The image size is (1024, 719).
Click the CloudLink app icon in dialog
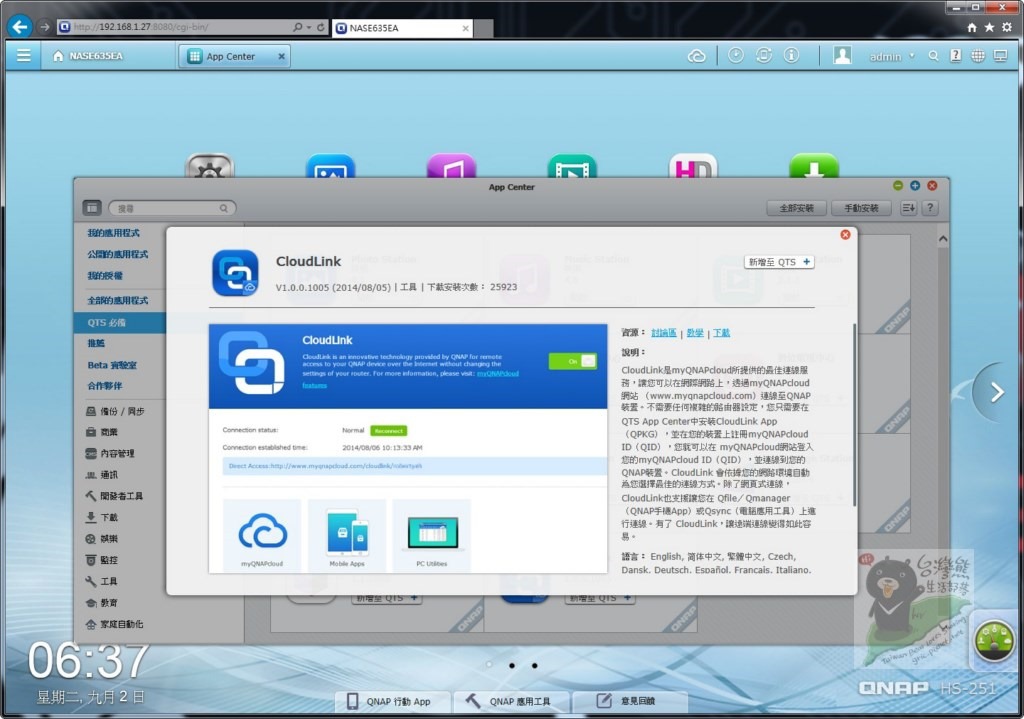235,273
